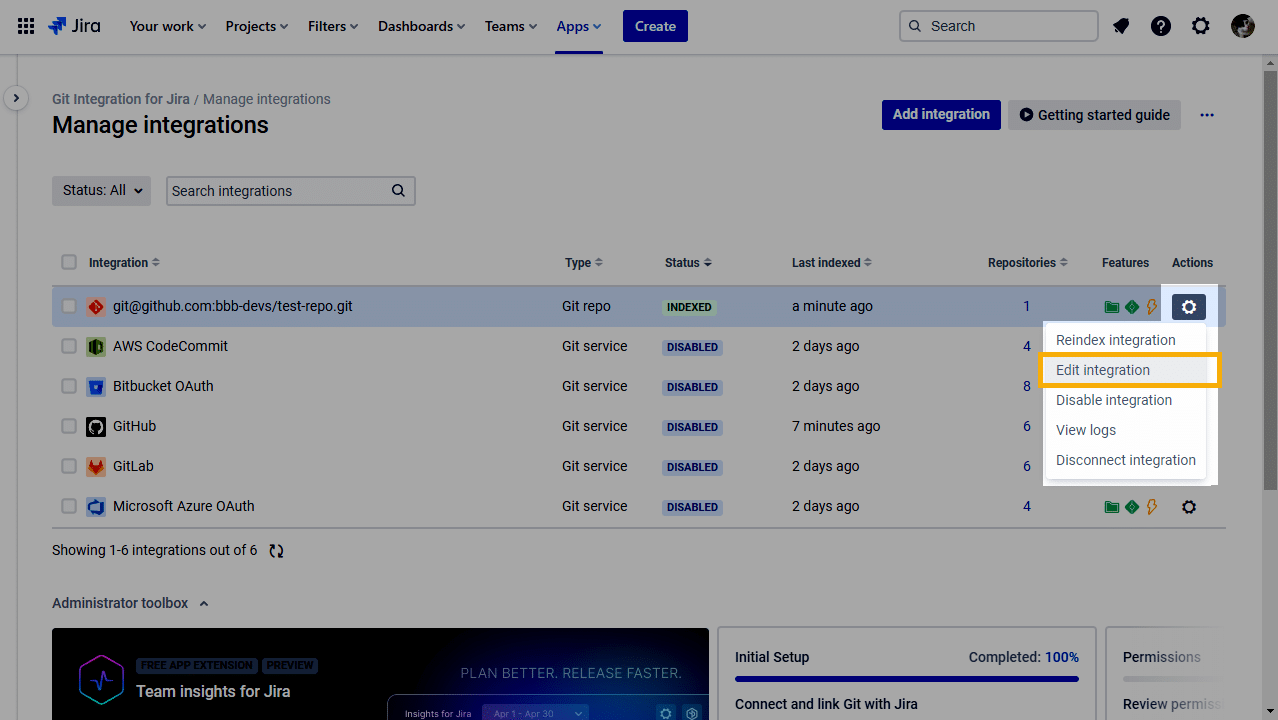This screenshot has height=720, width=1278.
Task: Open the repository count 1 for test-repo.git
Action: tap(1027, 307)
